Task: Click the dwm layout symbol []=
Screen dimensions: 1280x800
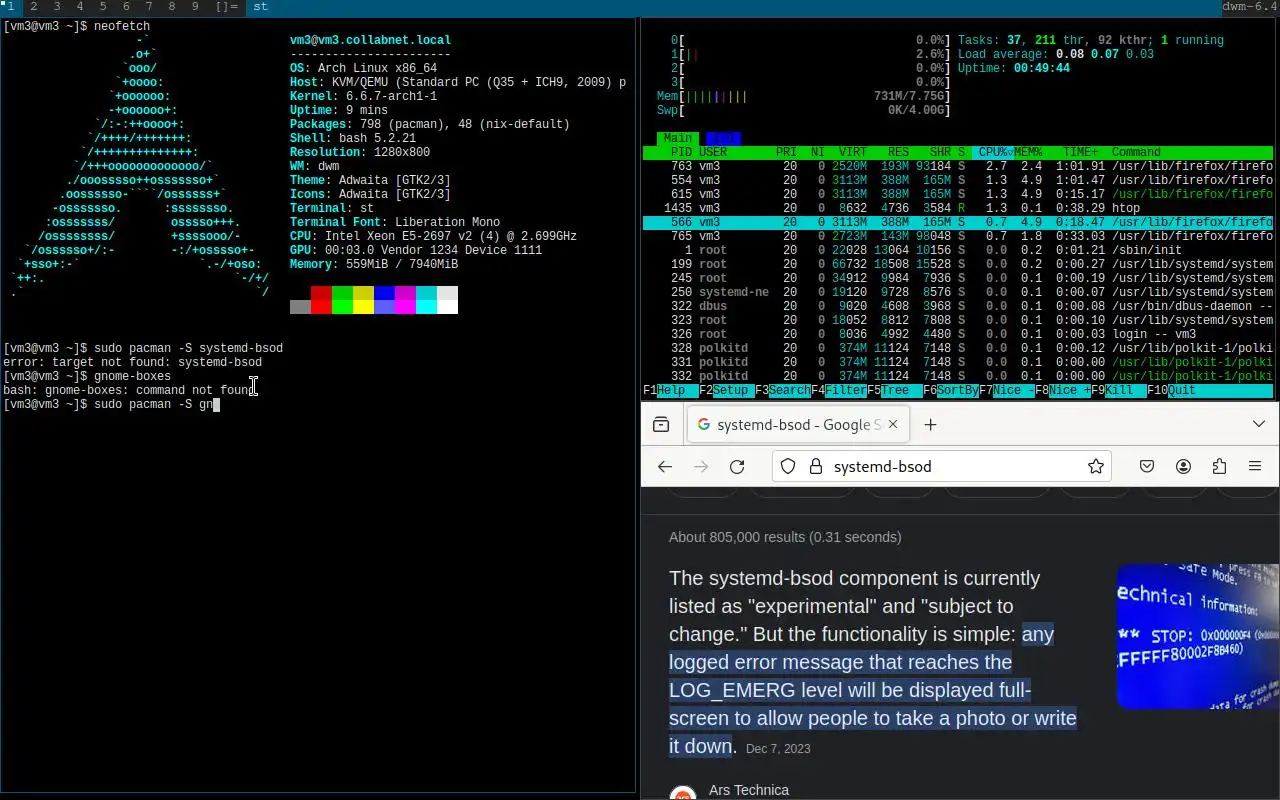Action: tap(226, 6)
